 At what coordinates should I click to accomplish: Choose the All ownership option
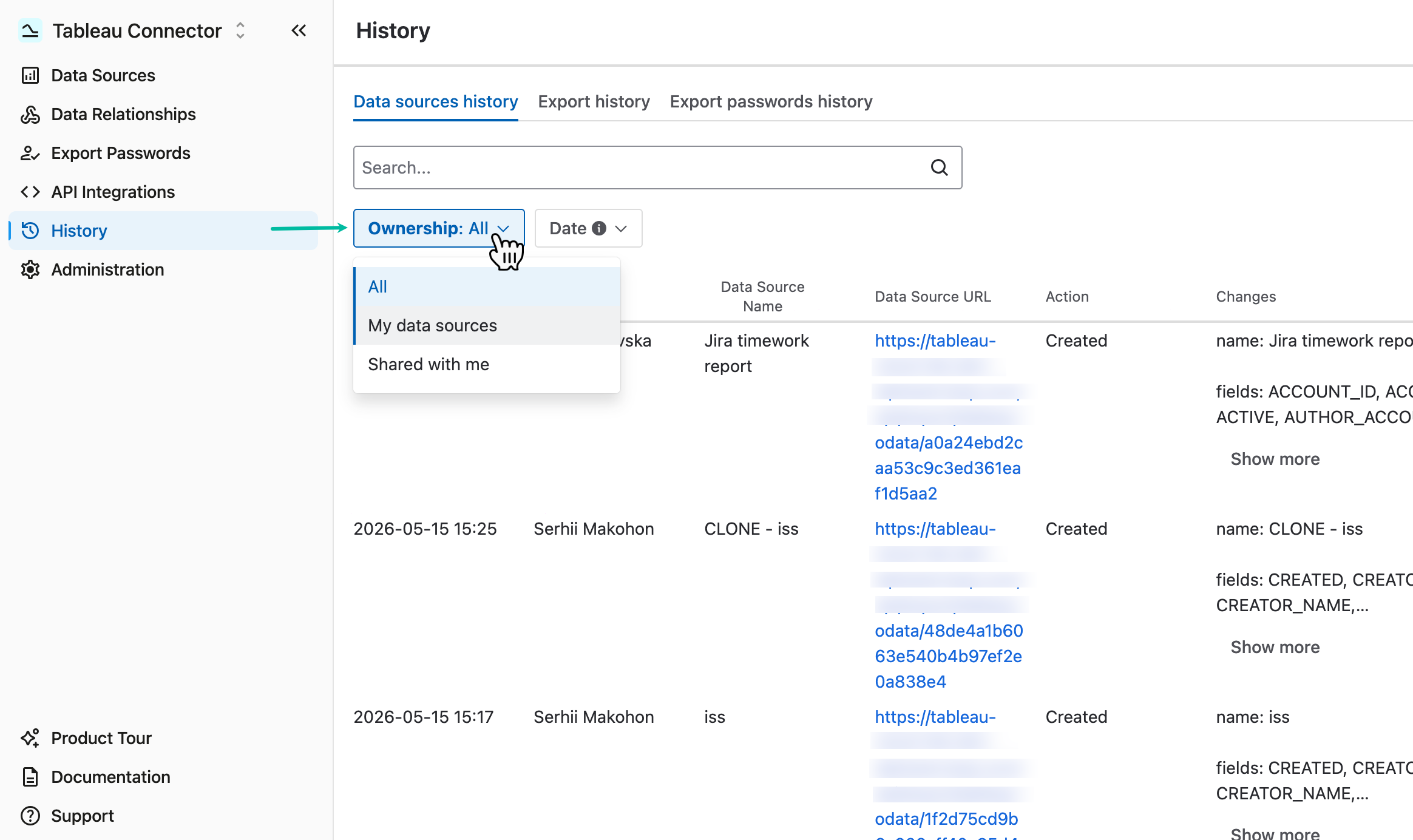click(x=487, y=286)
